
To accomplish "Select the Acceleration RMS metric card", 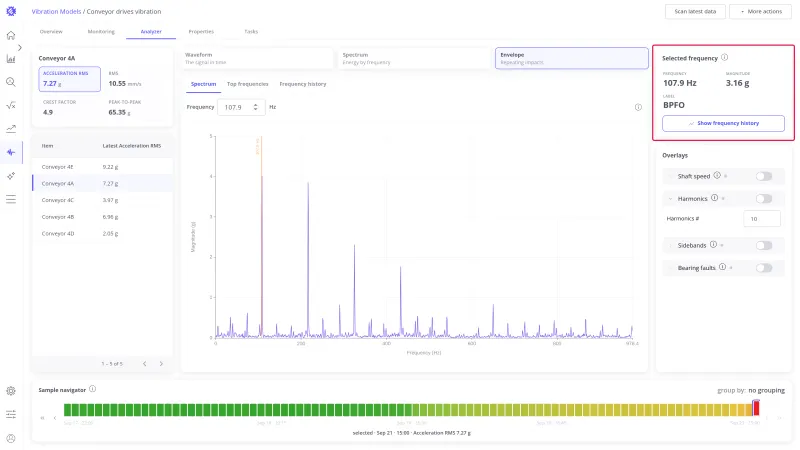I will click(69, 79).
